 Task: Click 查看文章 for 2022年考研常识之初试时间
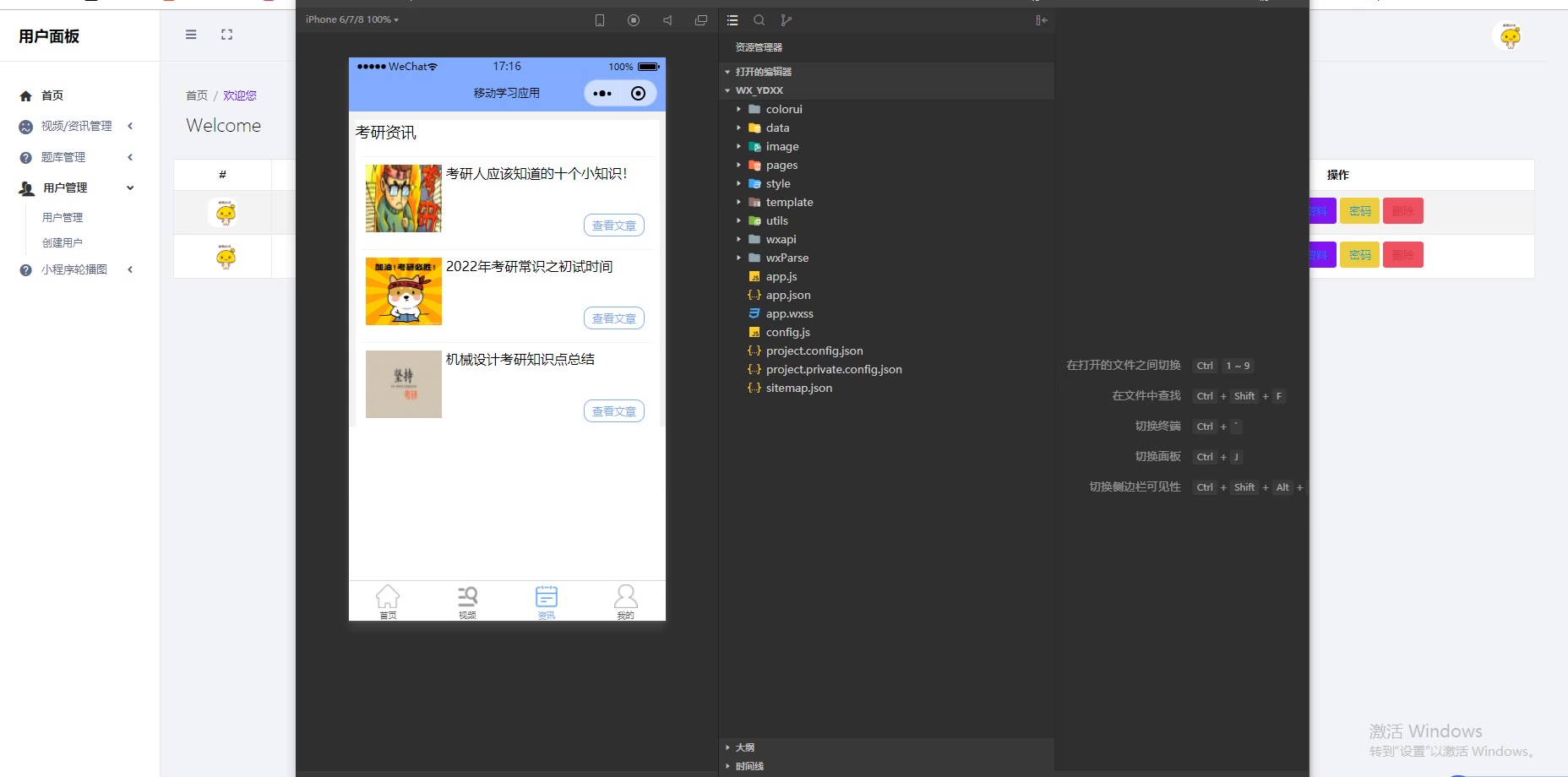[614, 318]
